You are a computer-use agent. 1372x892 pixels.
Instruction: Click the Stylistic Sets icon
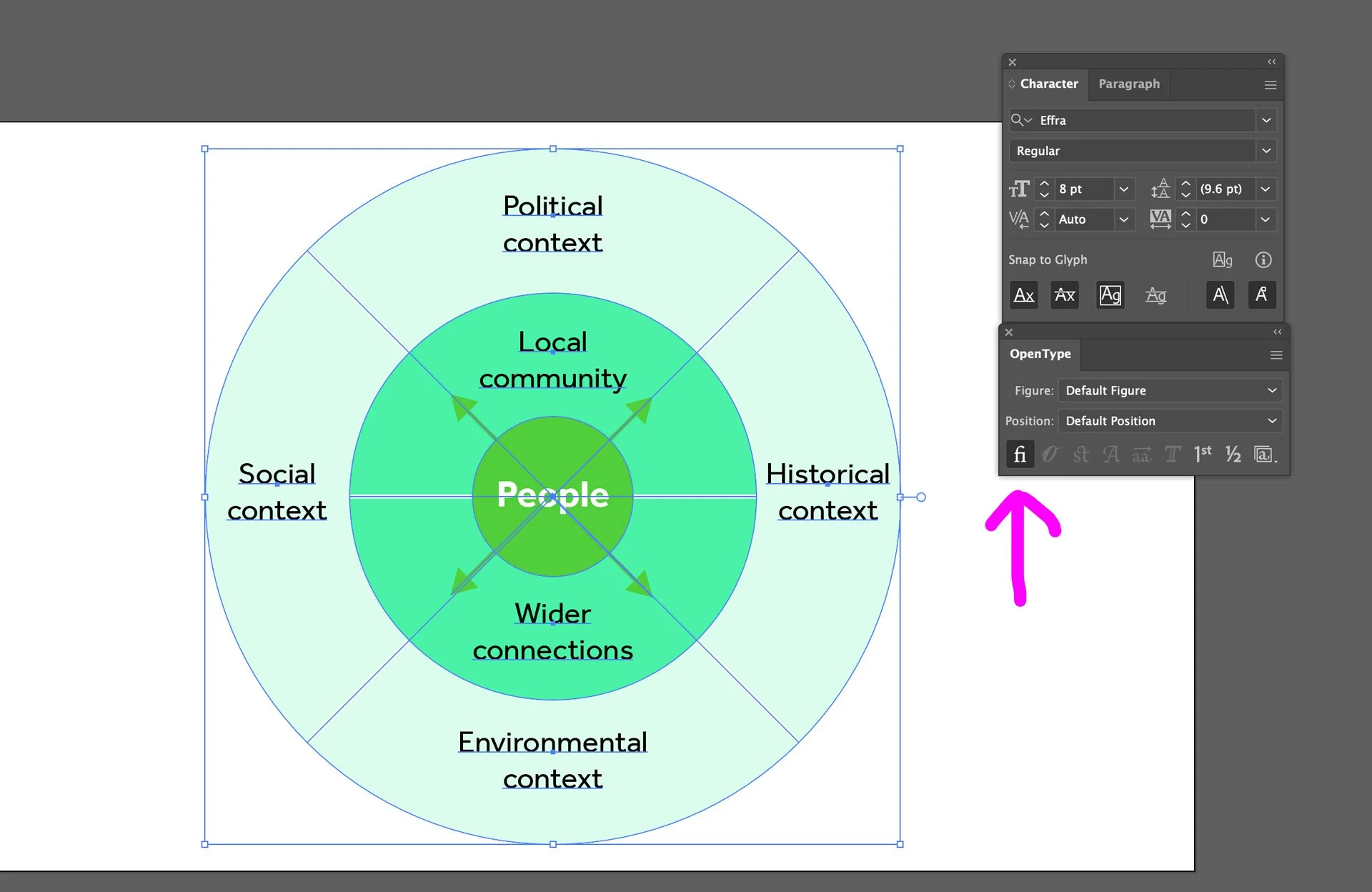click(1264, 455)
